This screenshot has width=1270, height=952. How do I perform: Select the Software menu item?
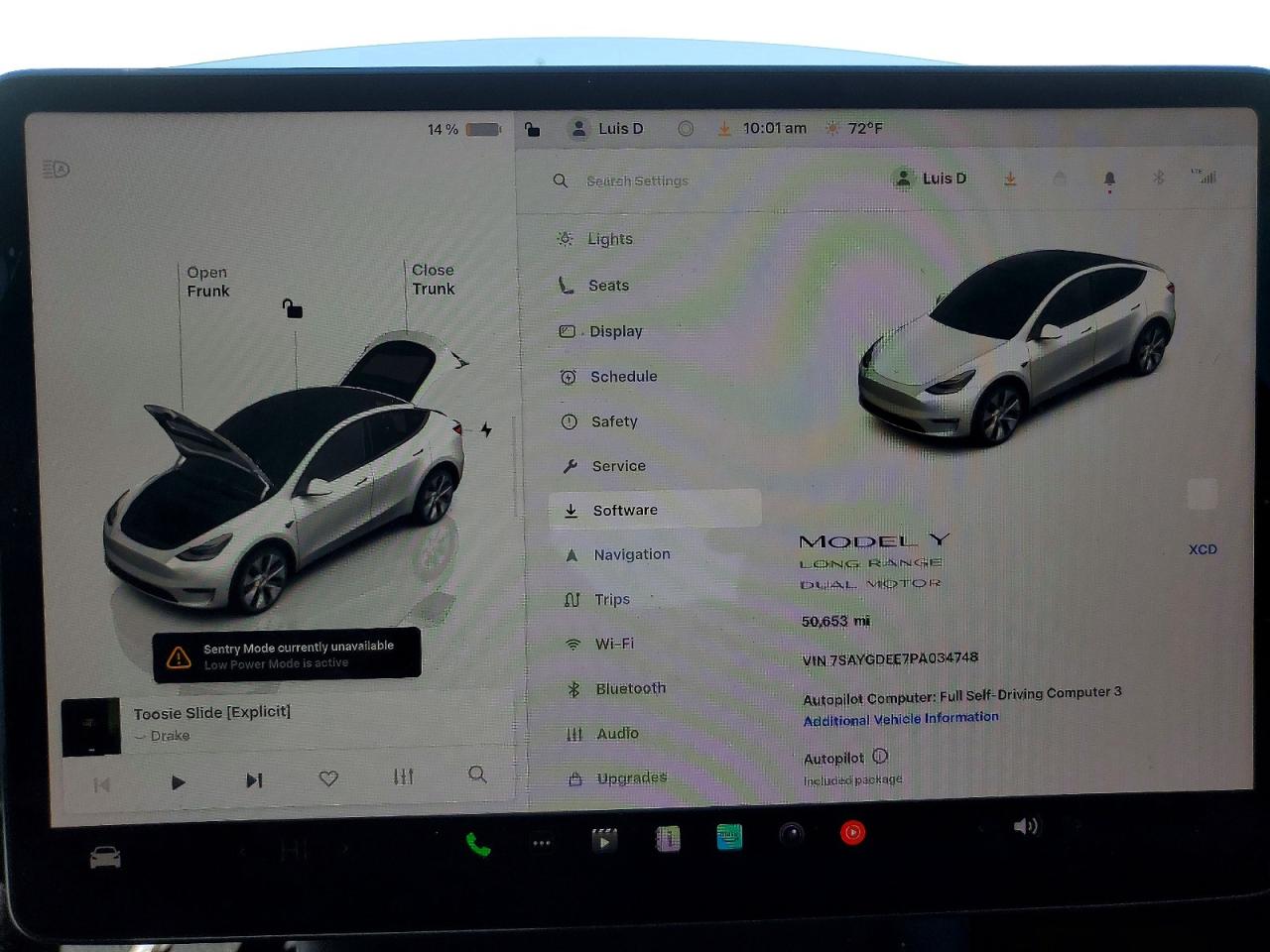pyautogui.click(x=655, y=510)
